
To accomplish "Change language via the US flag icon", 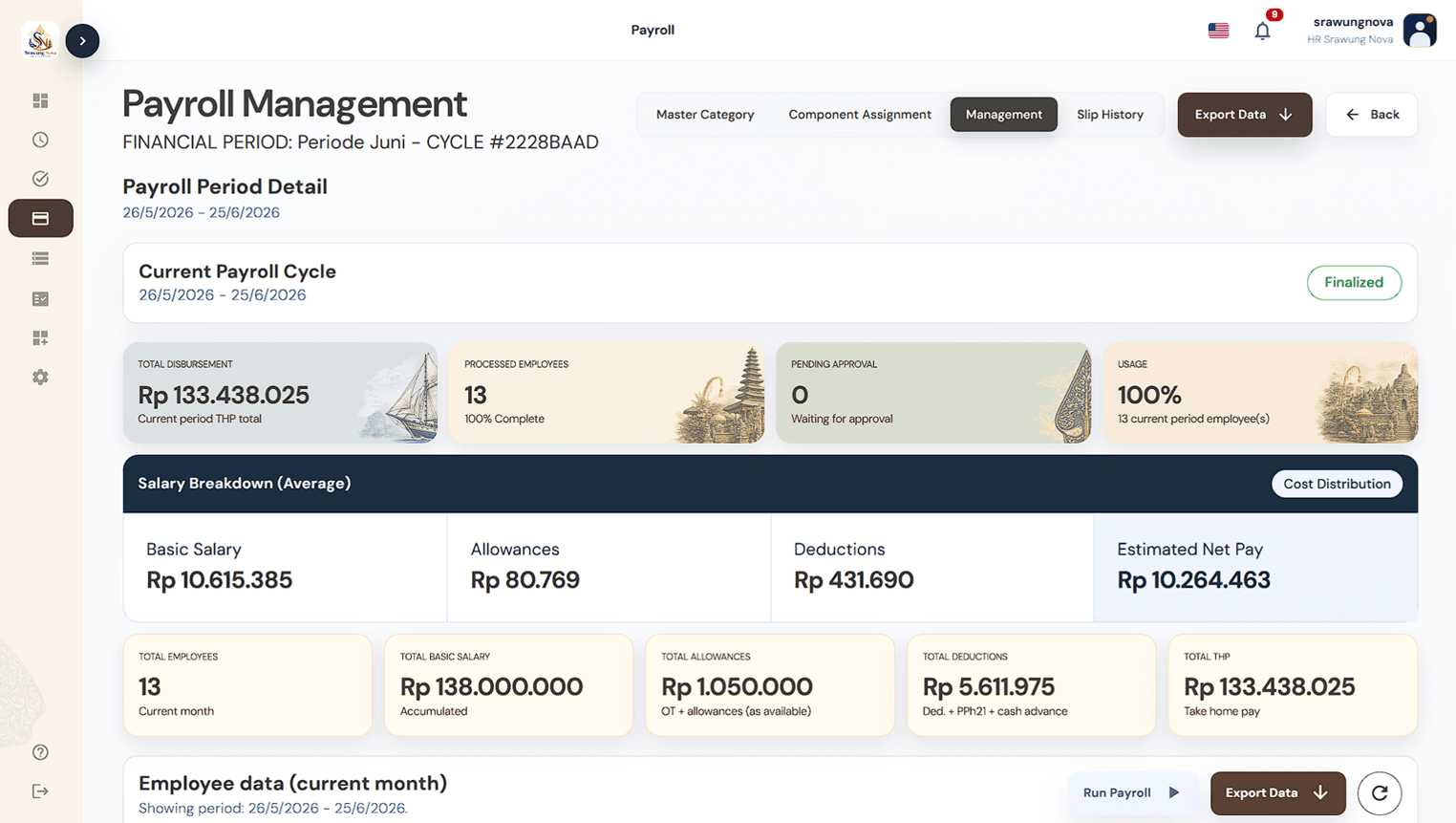I will point(1218,31).
